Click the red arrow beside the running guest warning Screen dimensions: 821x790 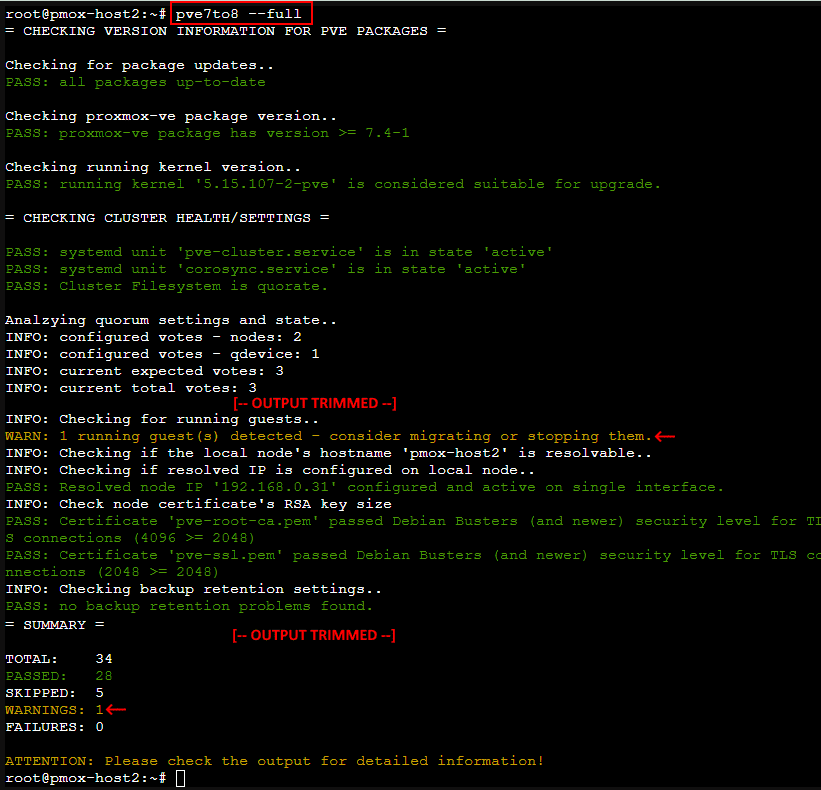coord(665,436)
